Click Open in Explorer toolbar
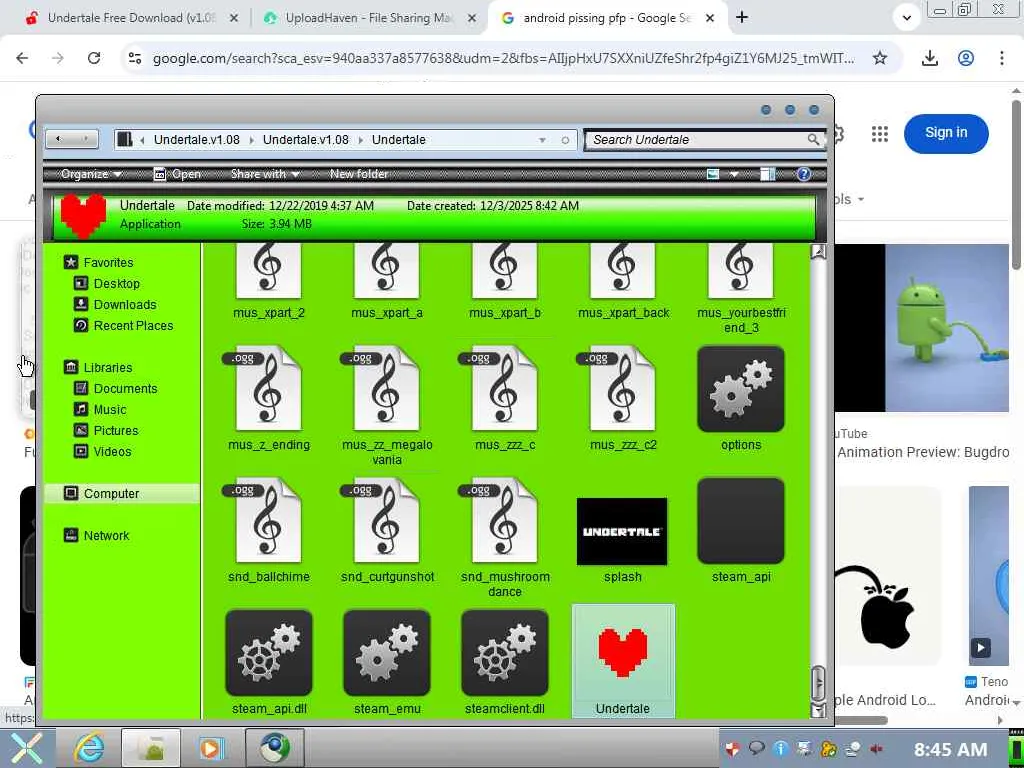The image size is (1024, 768). pos(177,174)
